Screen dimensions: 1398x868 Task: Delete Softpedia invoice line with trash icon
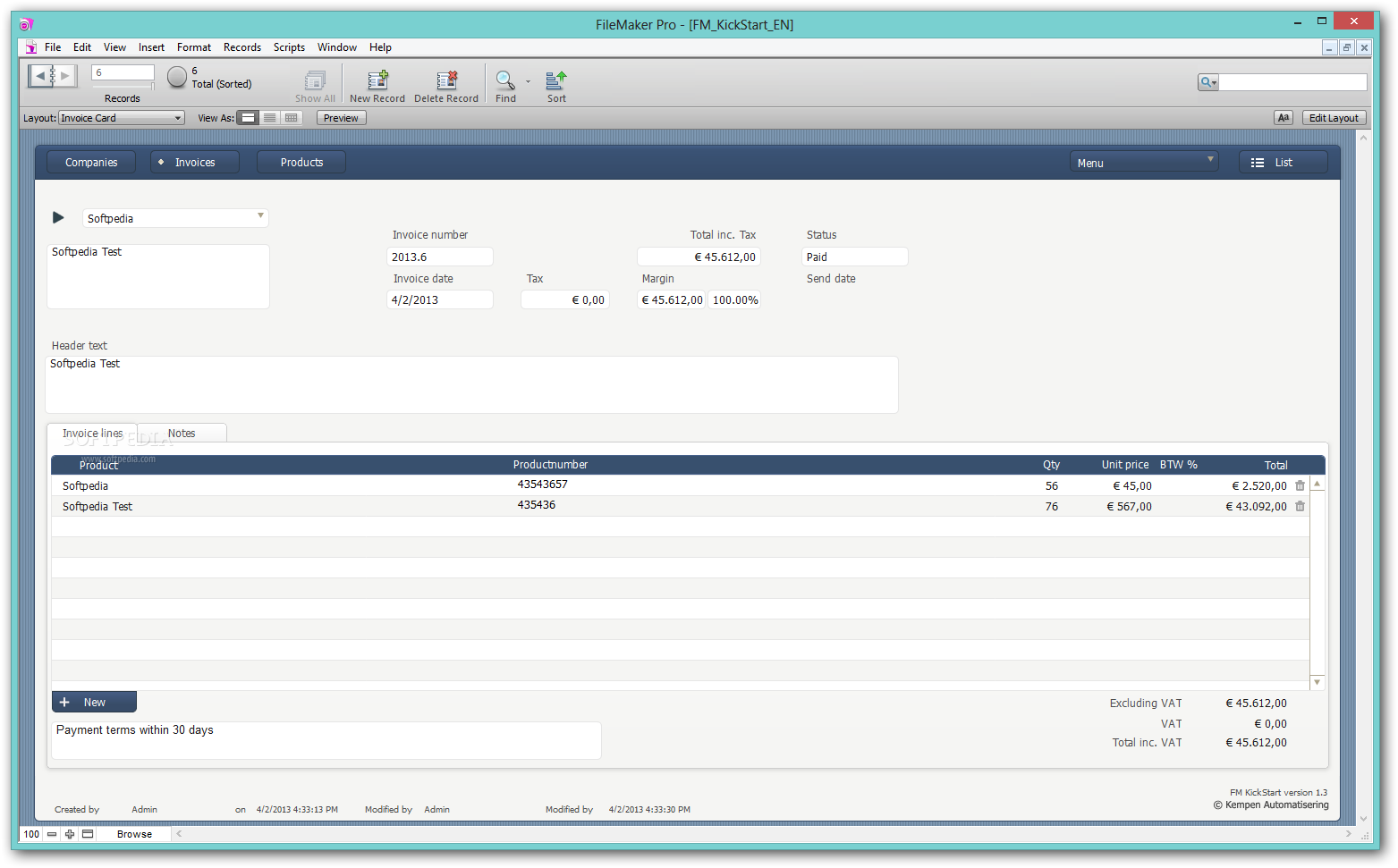1300,485
